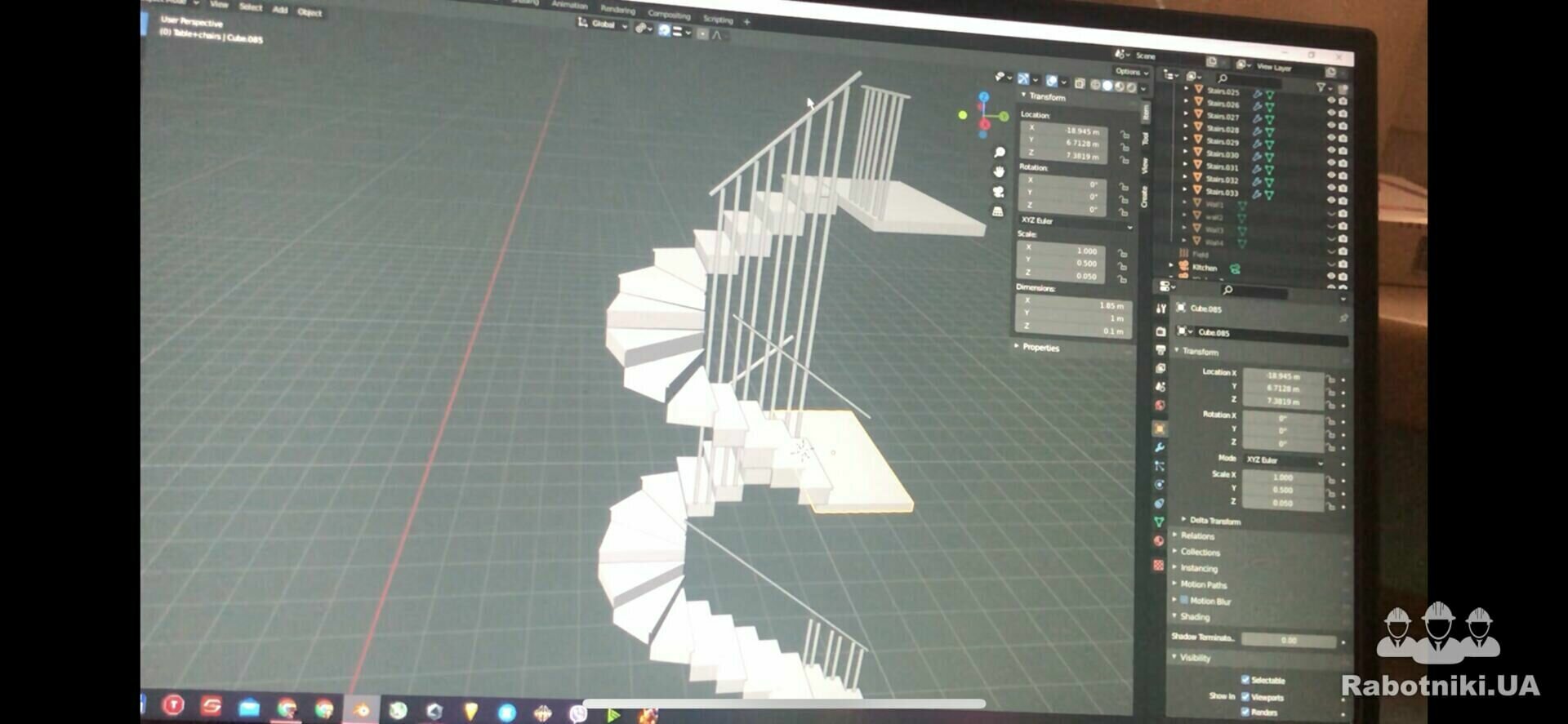Click the pan view hand icon
The height and width of the screenshot is (724, 1568).
(x=999, y=171)
